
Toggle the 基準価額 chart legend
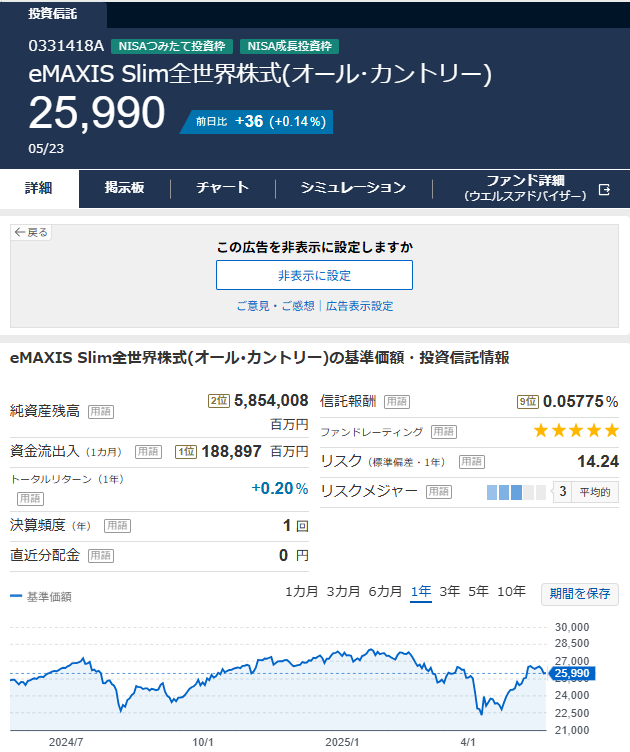pos(41,597)
